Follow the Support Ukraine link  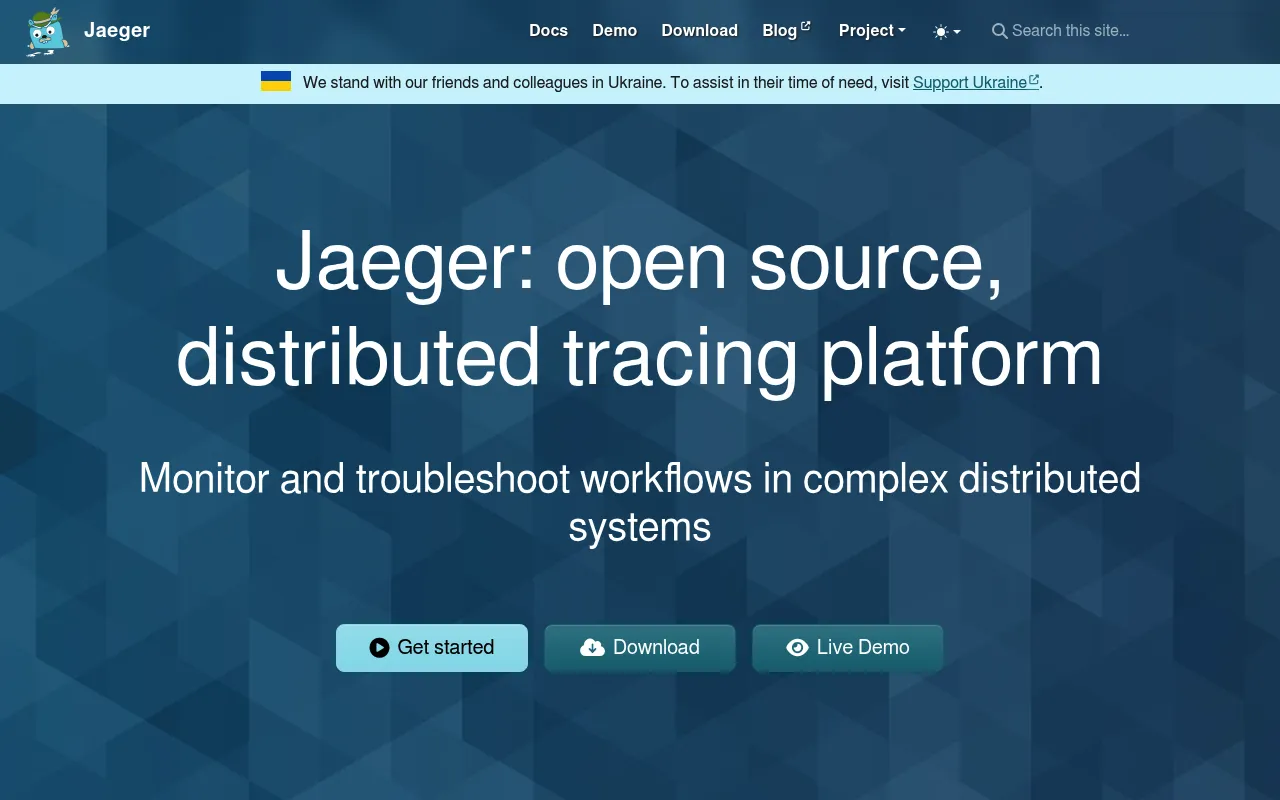click(x=976, y=83)
